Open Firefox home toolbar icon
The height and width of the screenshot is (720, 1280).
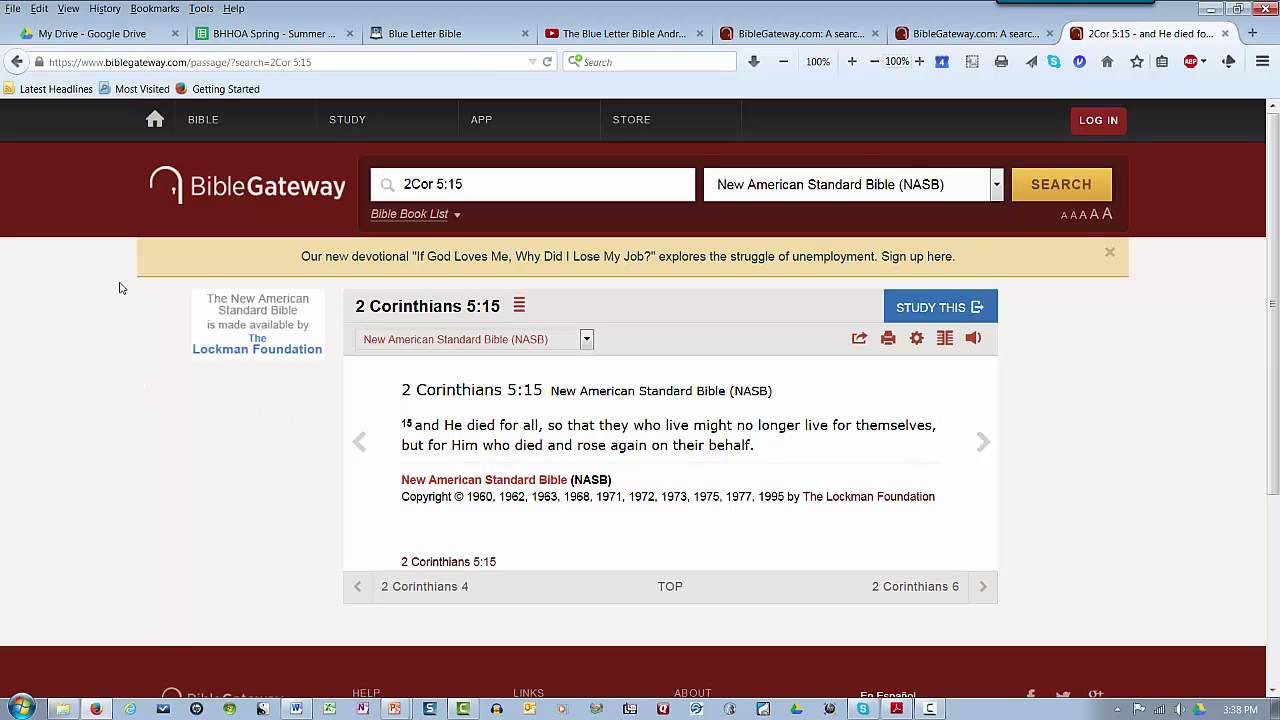(1107, 61)
